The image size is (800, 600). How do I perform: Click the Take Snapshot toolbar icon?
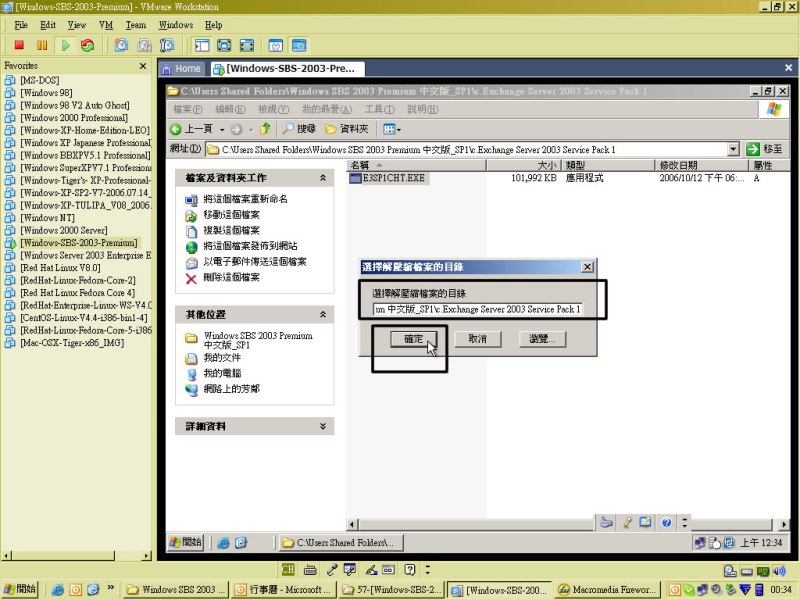coord(121,45)
